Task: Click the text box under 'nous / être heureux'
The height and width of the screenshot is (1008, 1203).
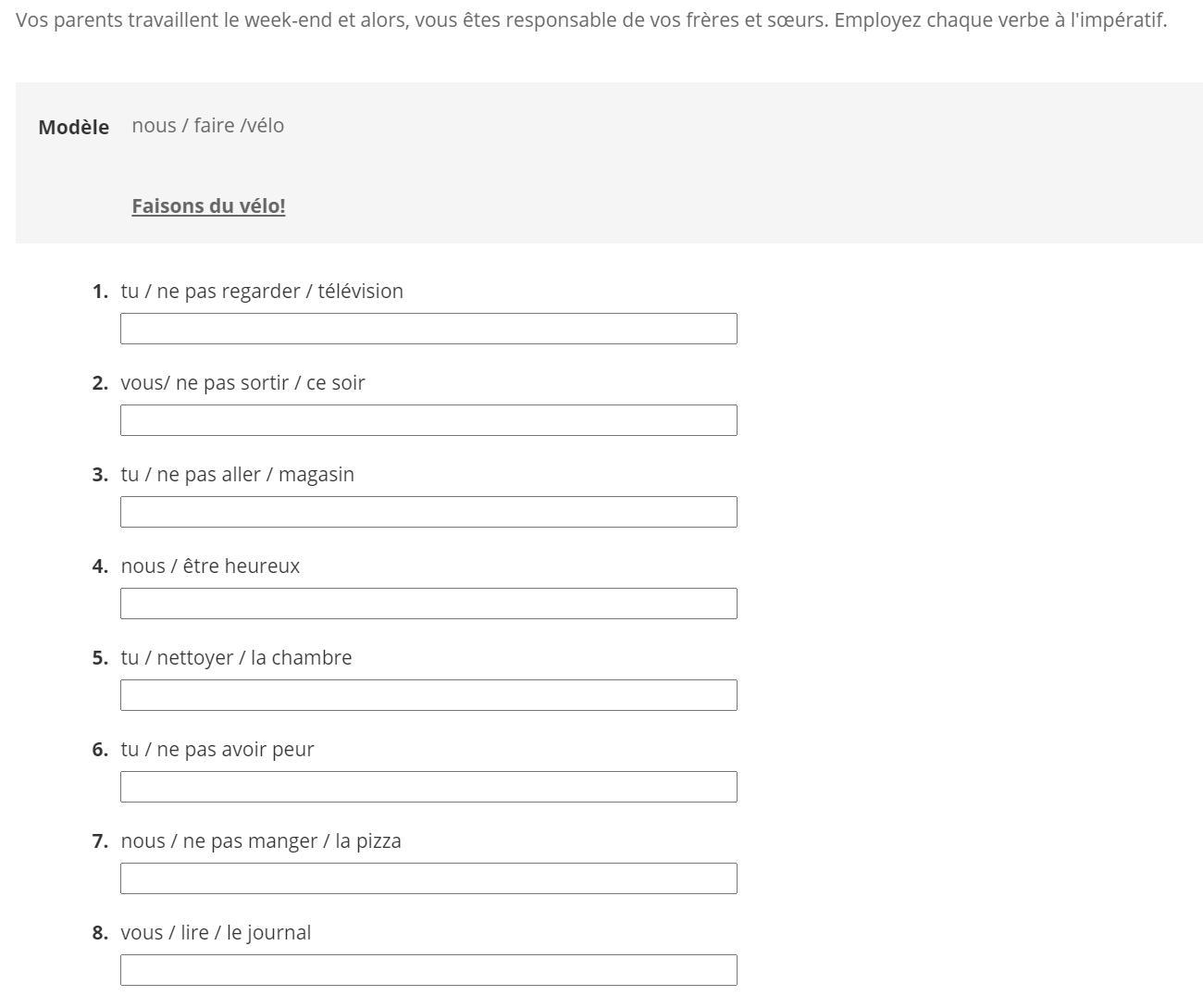Action: point(428,604)
